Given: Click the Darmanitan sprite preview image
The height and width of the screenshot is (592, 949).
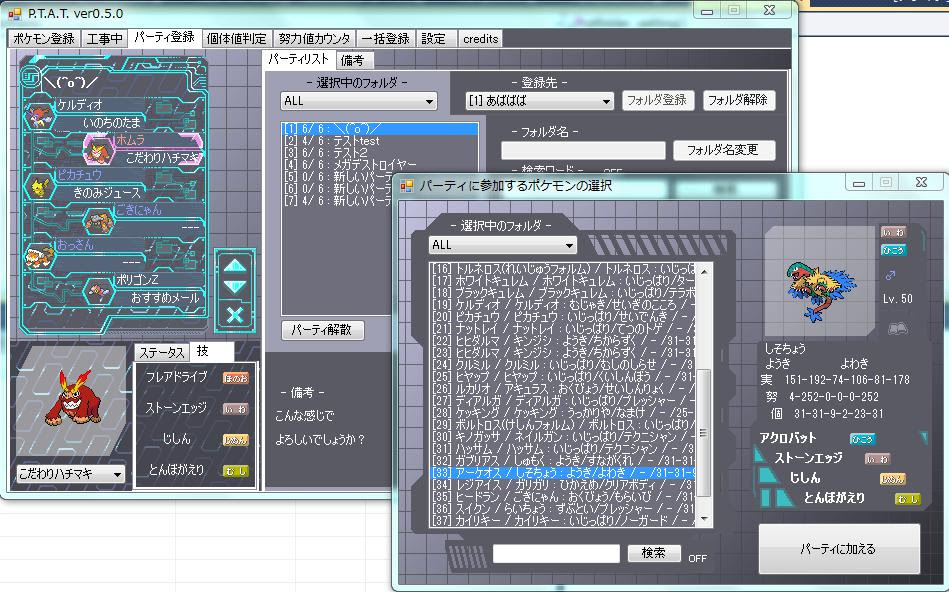Looking at the screenshot, I should click(71, 402).
